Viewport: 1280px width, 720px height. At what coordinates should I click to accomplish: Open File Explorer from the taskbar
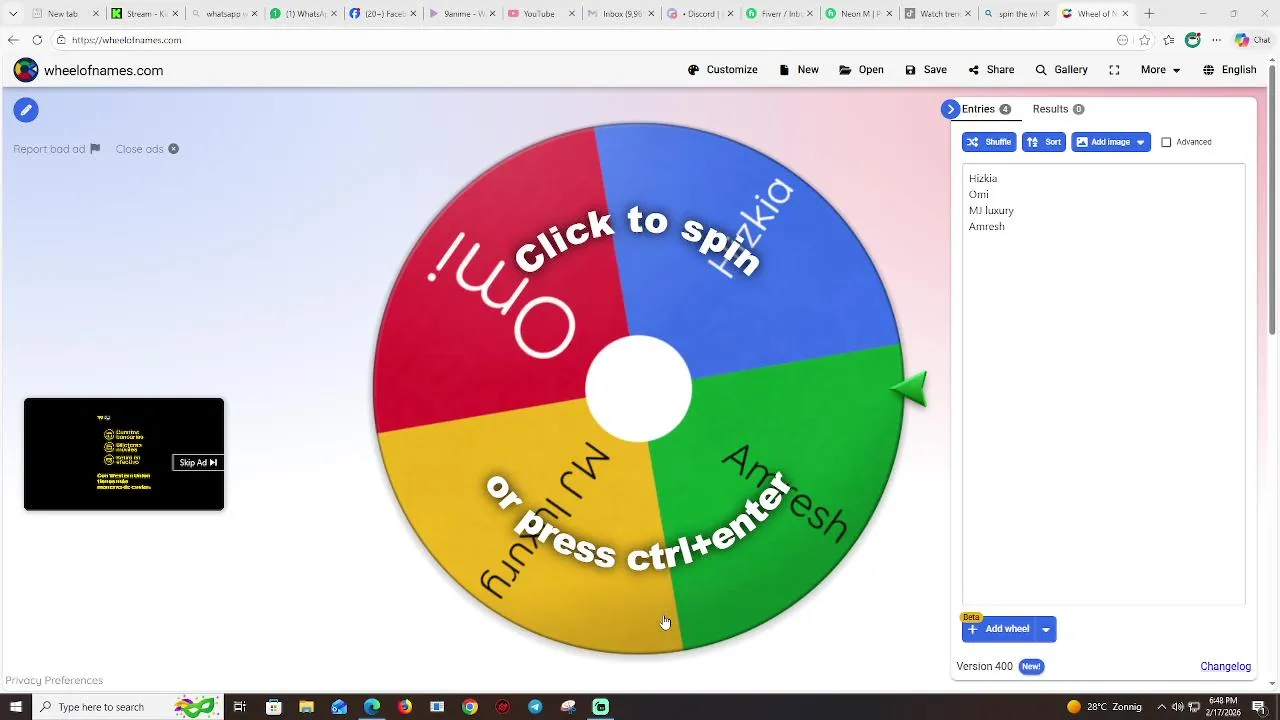pos(306,707)
